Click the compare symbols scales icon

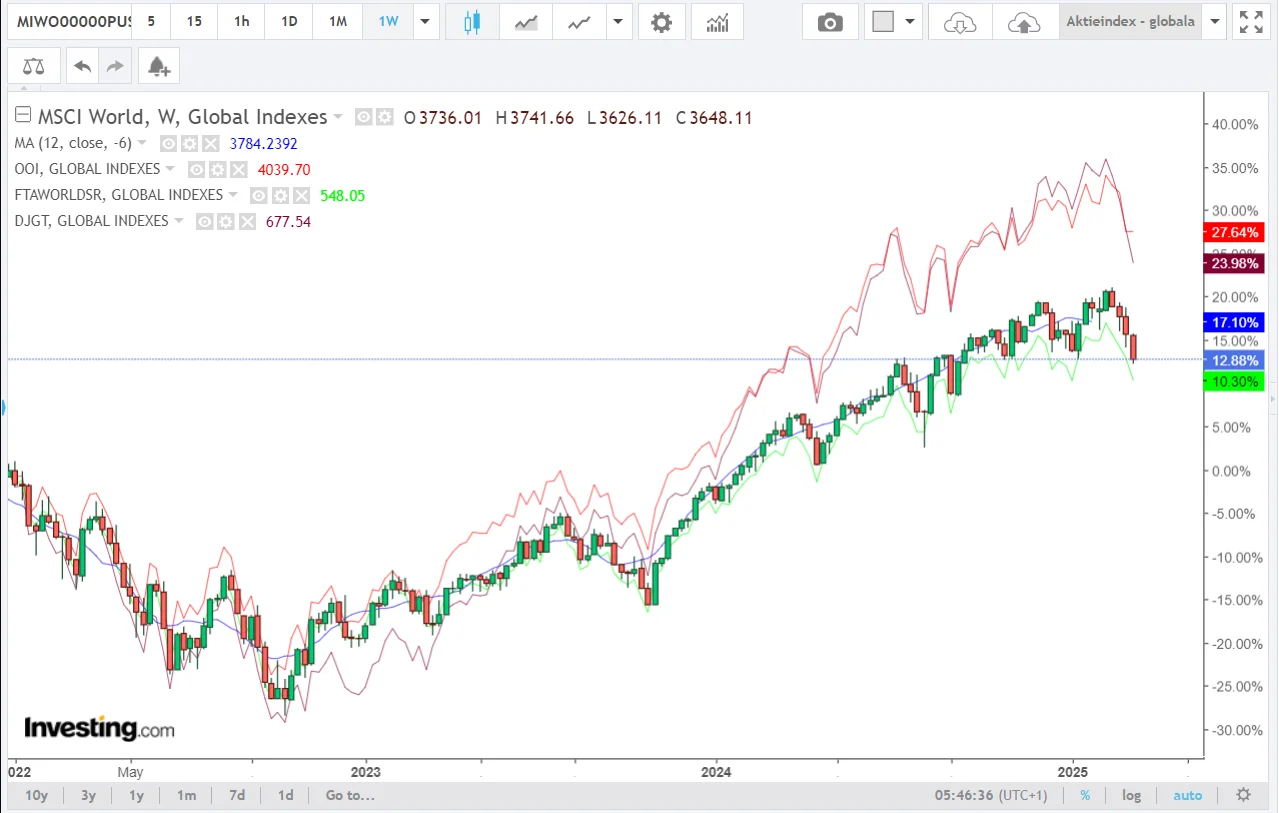pyautogui.click(x=34, y=66)
